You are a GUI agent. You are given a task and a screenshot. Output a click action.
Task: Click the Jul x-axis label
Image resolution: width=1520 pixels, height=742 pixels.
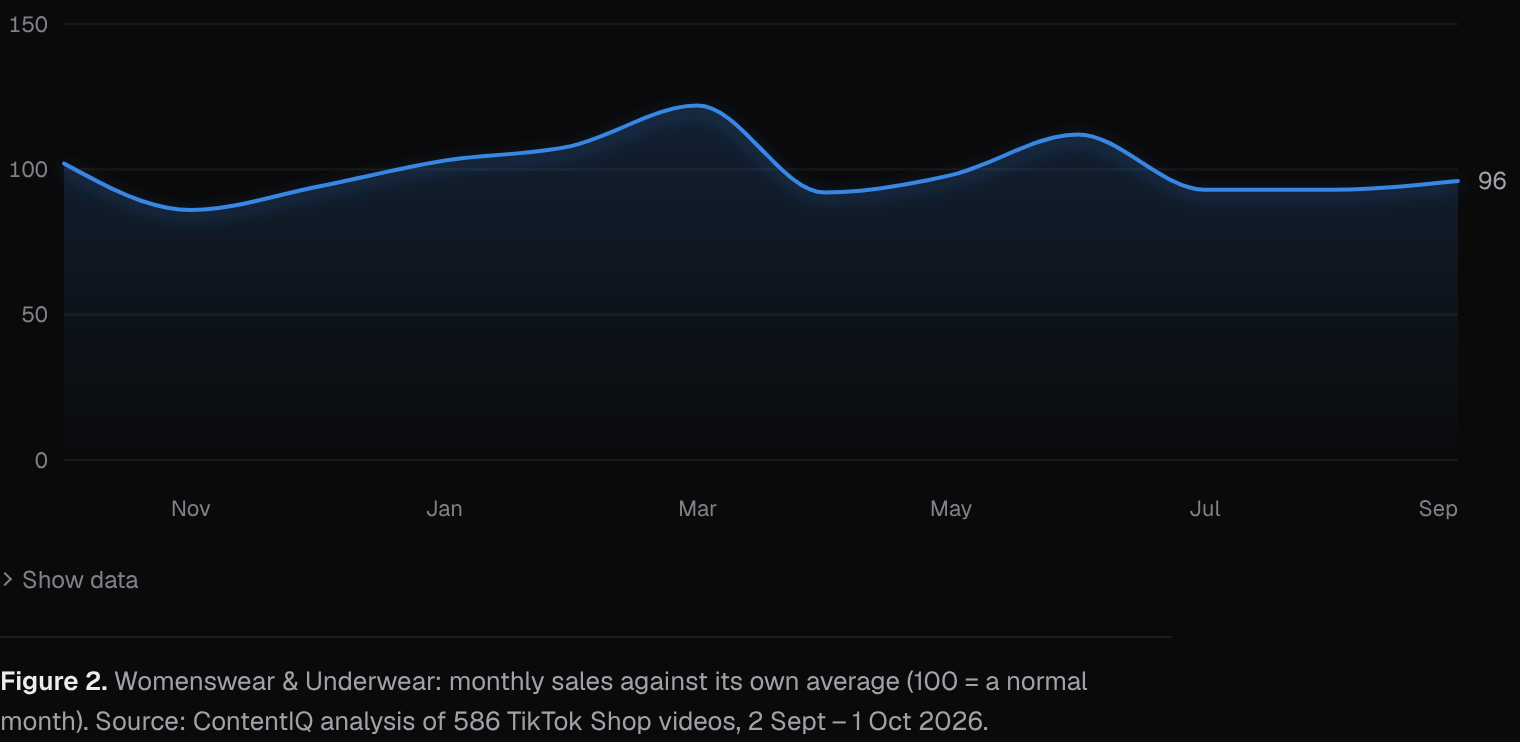tap(1204, 508)
